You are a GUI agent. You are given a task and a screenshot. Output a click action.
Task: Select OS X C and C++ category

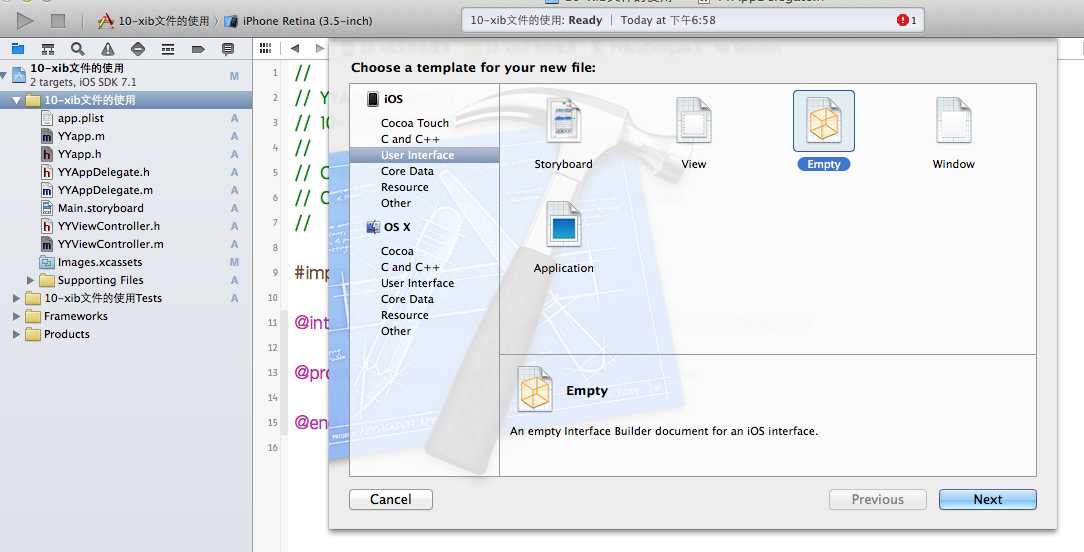click(410, 267)
